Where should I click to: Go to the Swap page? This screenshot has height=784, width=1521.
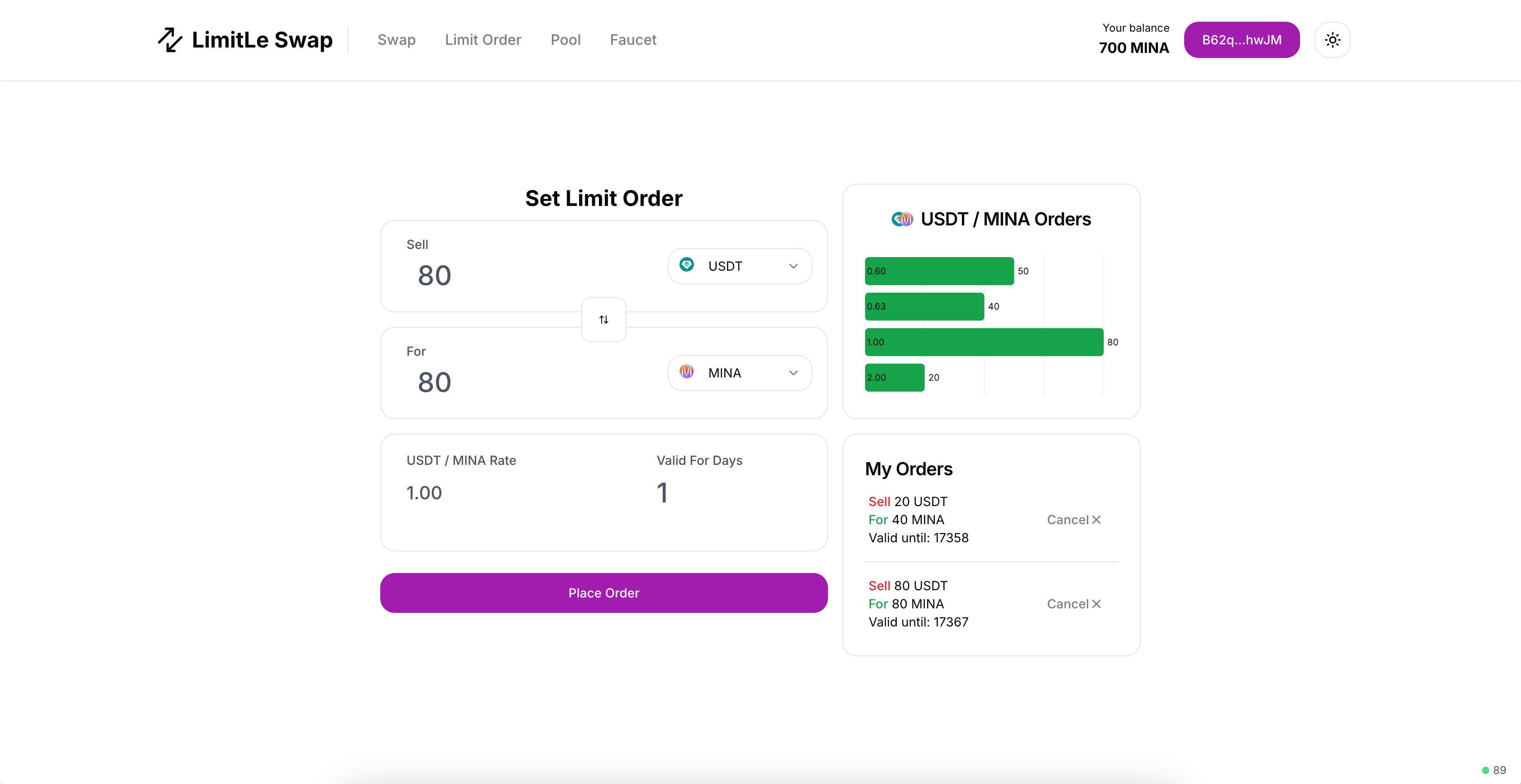[396, 39]
